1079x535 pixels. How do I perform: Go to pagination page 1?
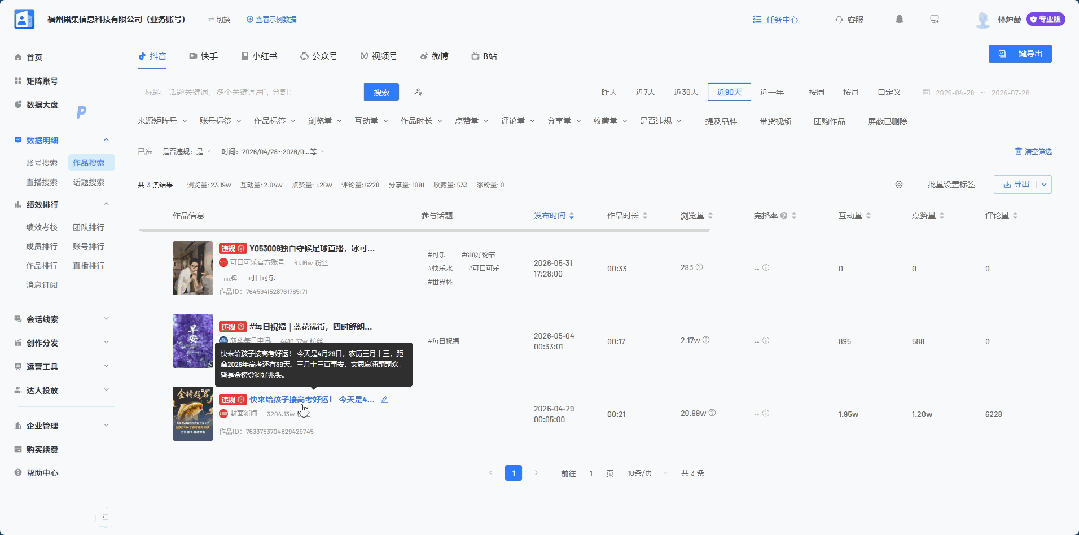pyautogui.click(x=513, y=473)
